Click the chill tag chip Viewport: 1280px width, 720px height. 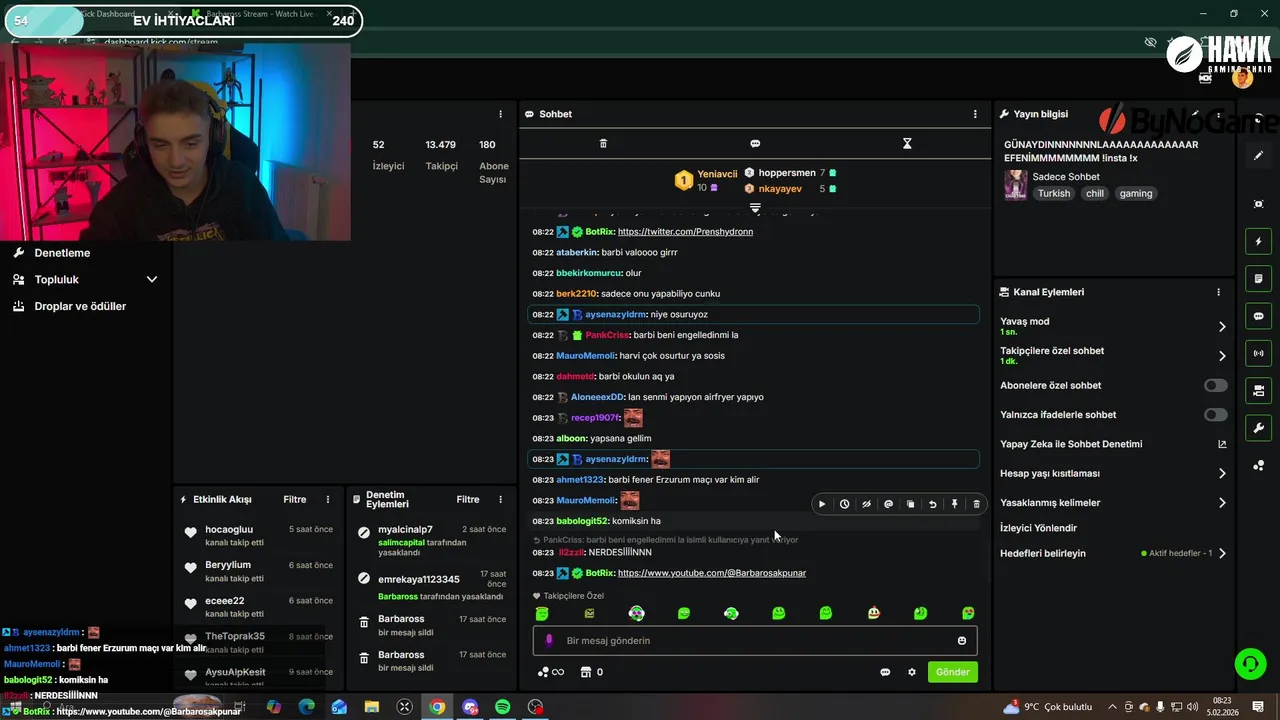click(x=1095, y=194)
